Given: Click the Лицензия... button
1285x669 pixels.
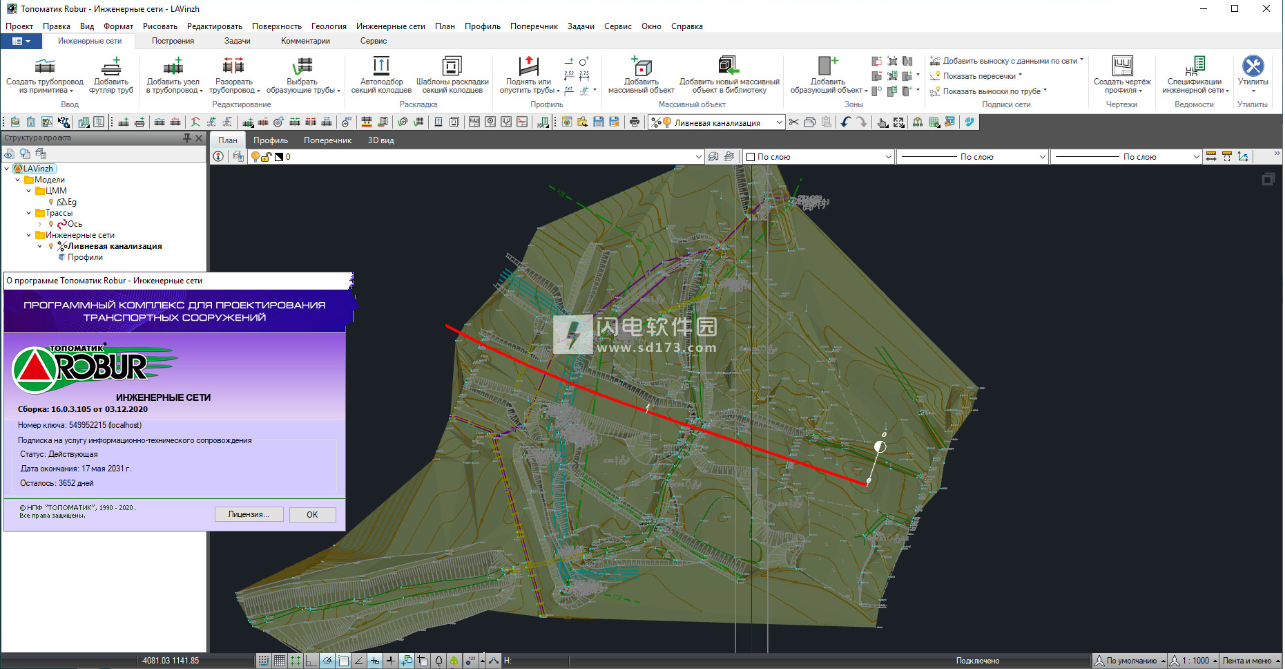Looking at the screenshot, I should tap(249, 514).
